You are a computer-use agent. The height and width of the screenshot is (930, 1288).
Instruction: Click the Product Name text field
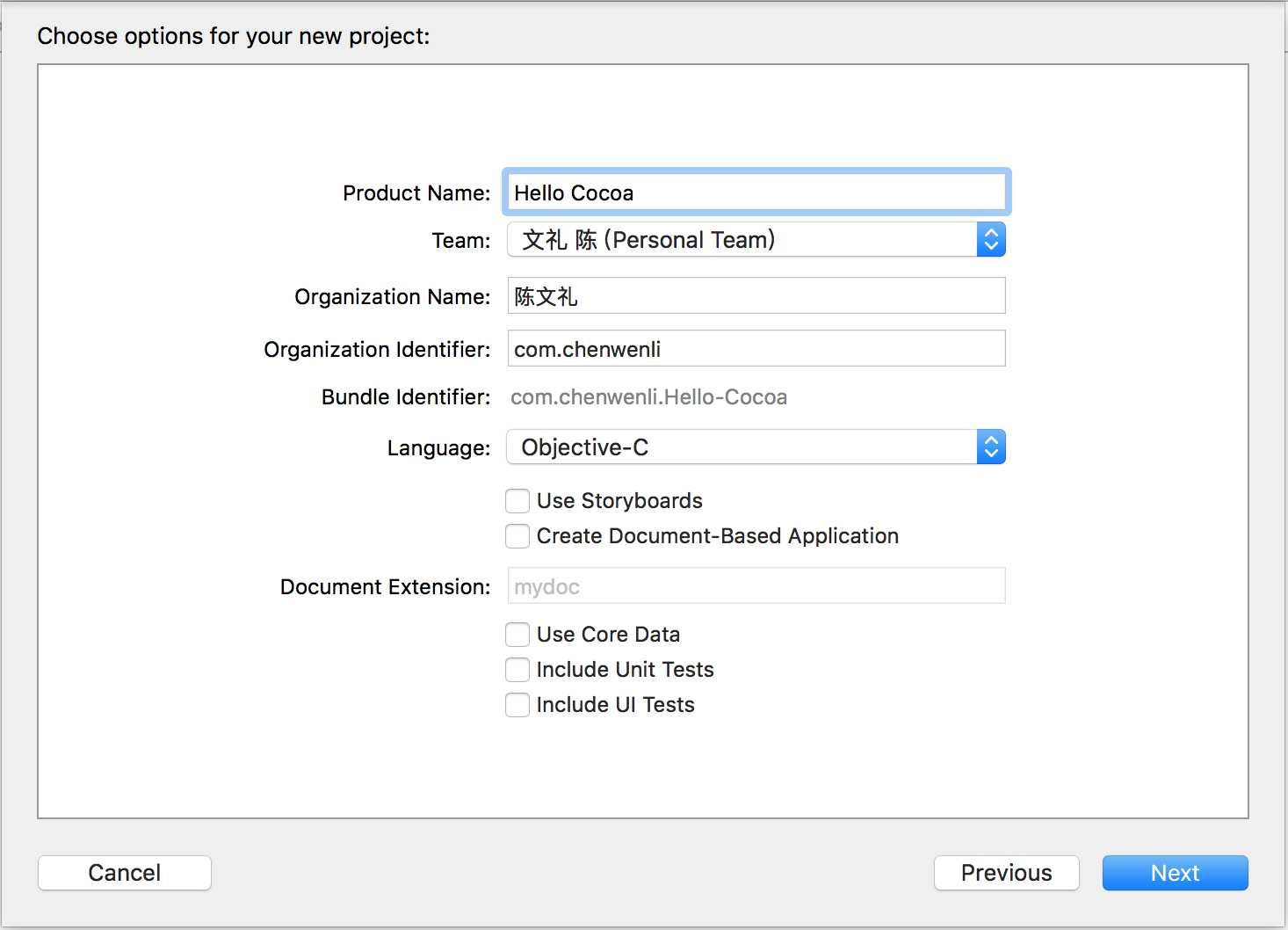[x=756, y=193]
